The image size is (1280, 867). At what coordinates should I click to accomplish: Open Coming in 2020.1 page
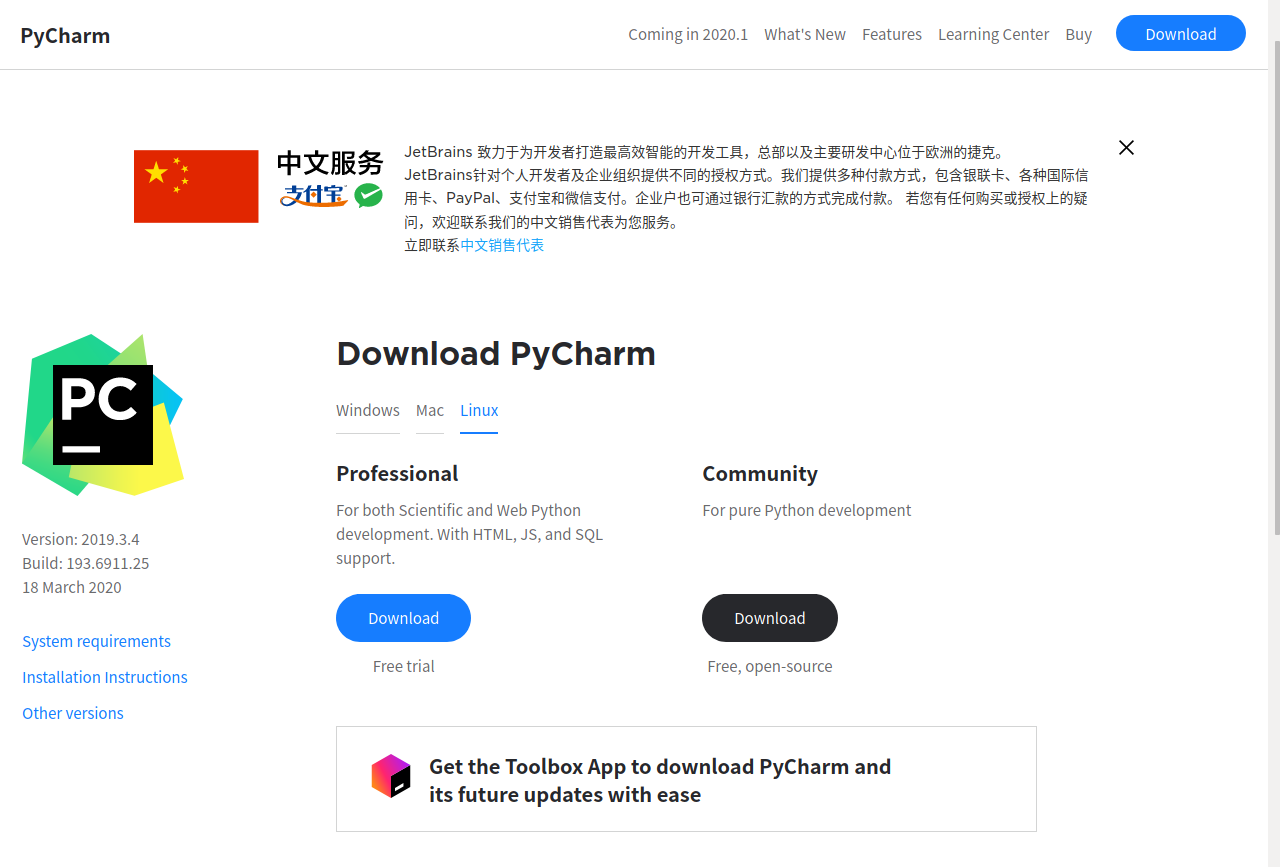688,34
